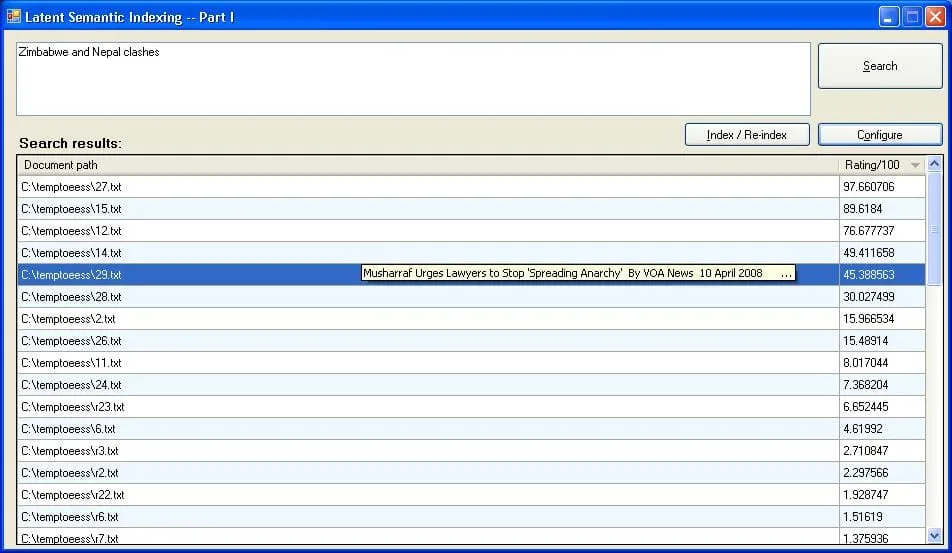Click the scrollbar down arrow

click(x=935, y=536)
